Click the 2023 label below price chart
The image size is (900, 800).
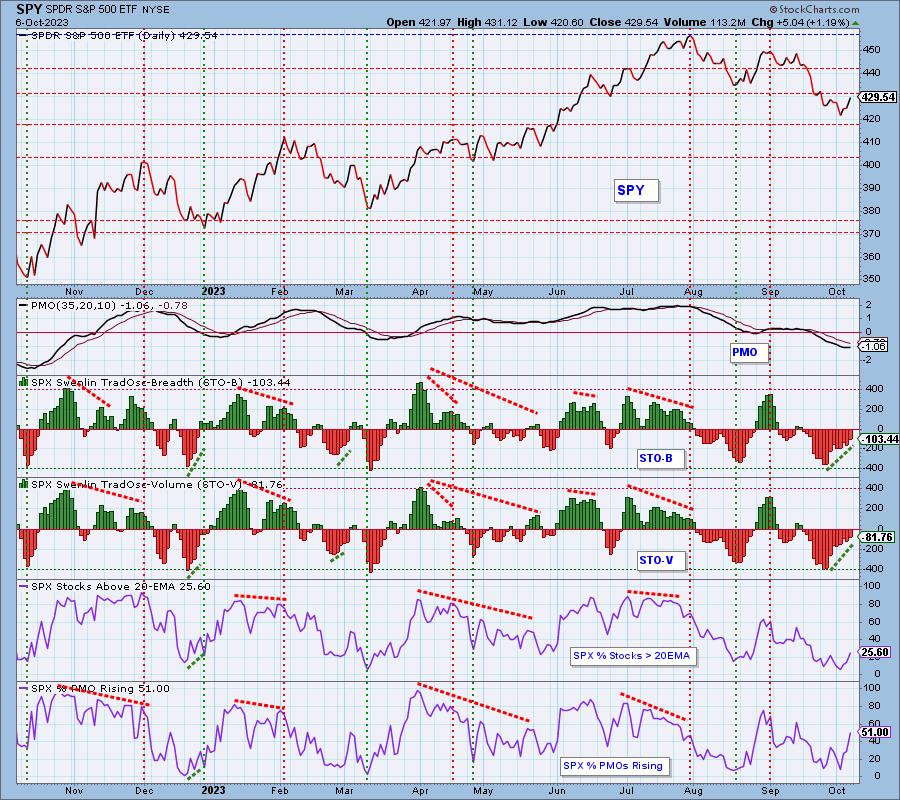point(214,291)
